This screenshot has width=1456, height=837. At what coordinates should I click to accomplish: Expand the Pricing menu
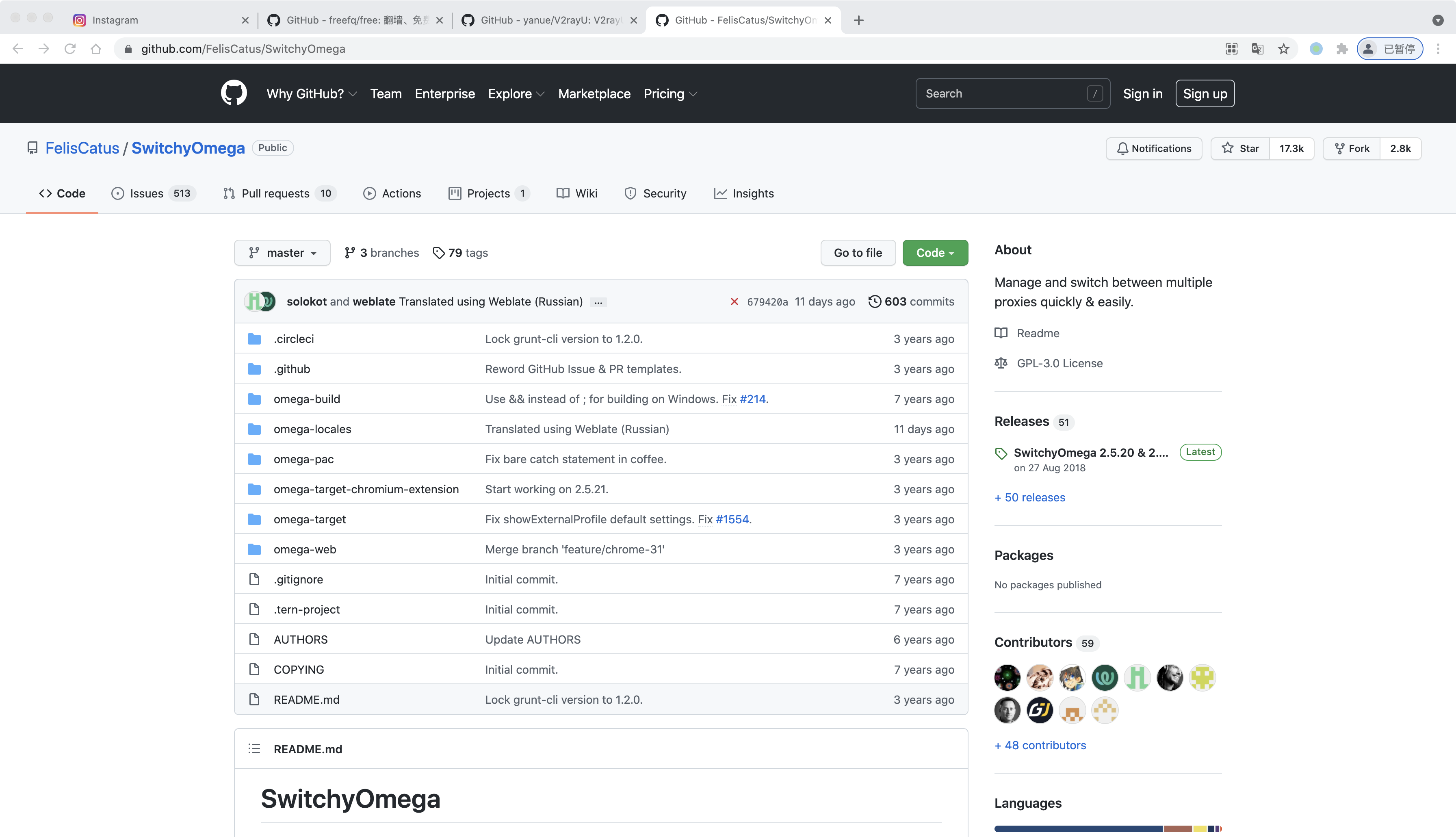pyautogui.click(x=670, y=94)
